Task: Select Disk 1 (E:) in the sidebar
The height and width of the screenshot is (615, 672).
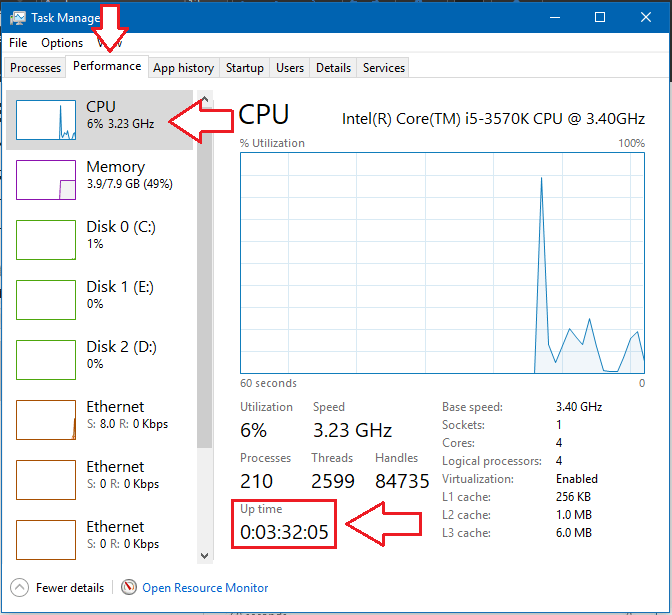Action: click(x=99, y=300)
